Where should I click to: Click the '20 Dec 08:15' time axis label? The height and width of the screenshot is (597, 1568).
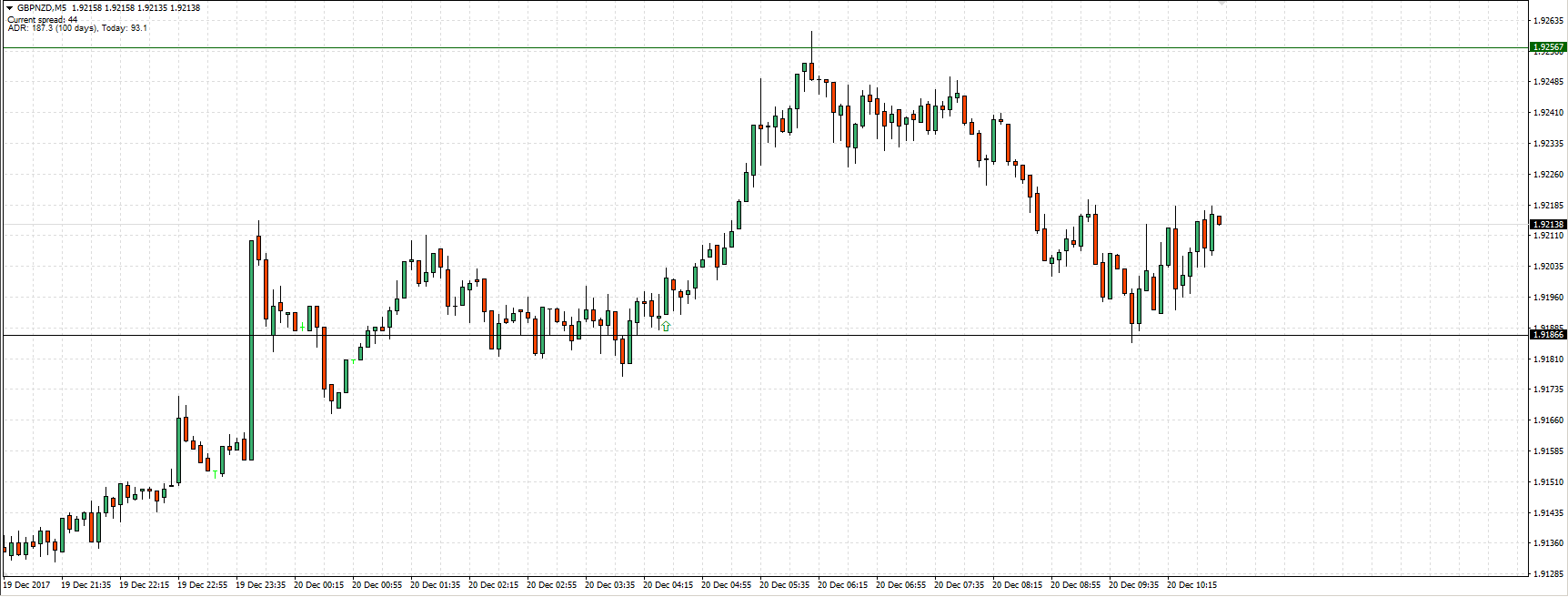tap(1017, 585)
